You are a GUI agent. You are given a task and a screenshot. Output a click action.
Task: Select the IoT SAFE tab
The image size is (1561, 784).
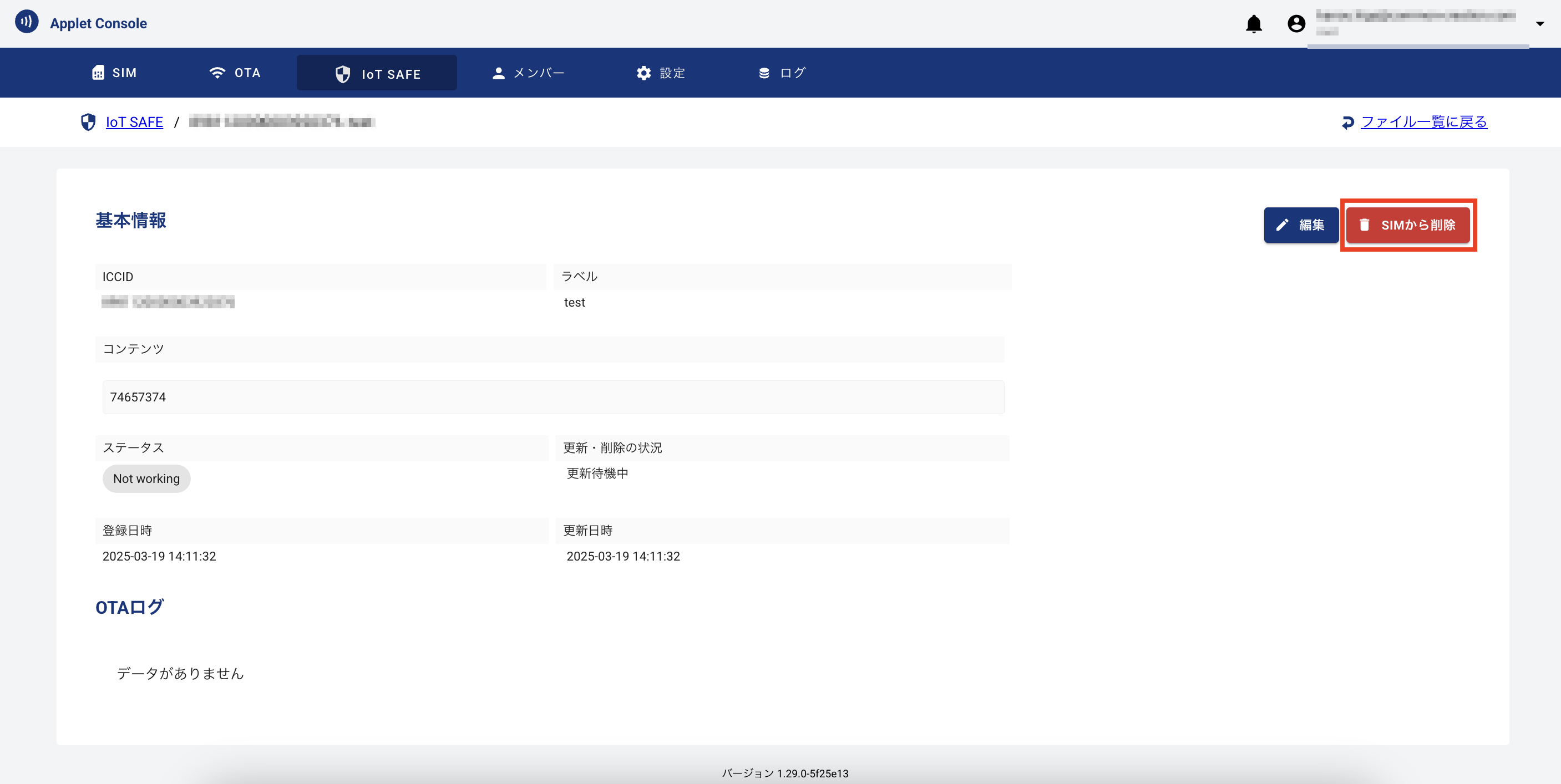[377, 73]
